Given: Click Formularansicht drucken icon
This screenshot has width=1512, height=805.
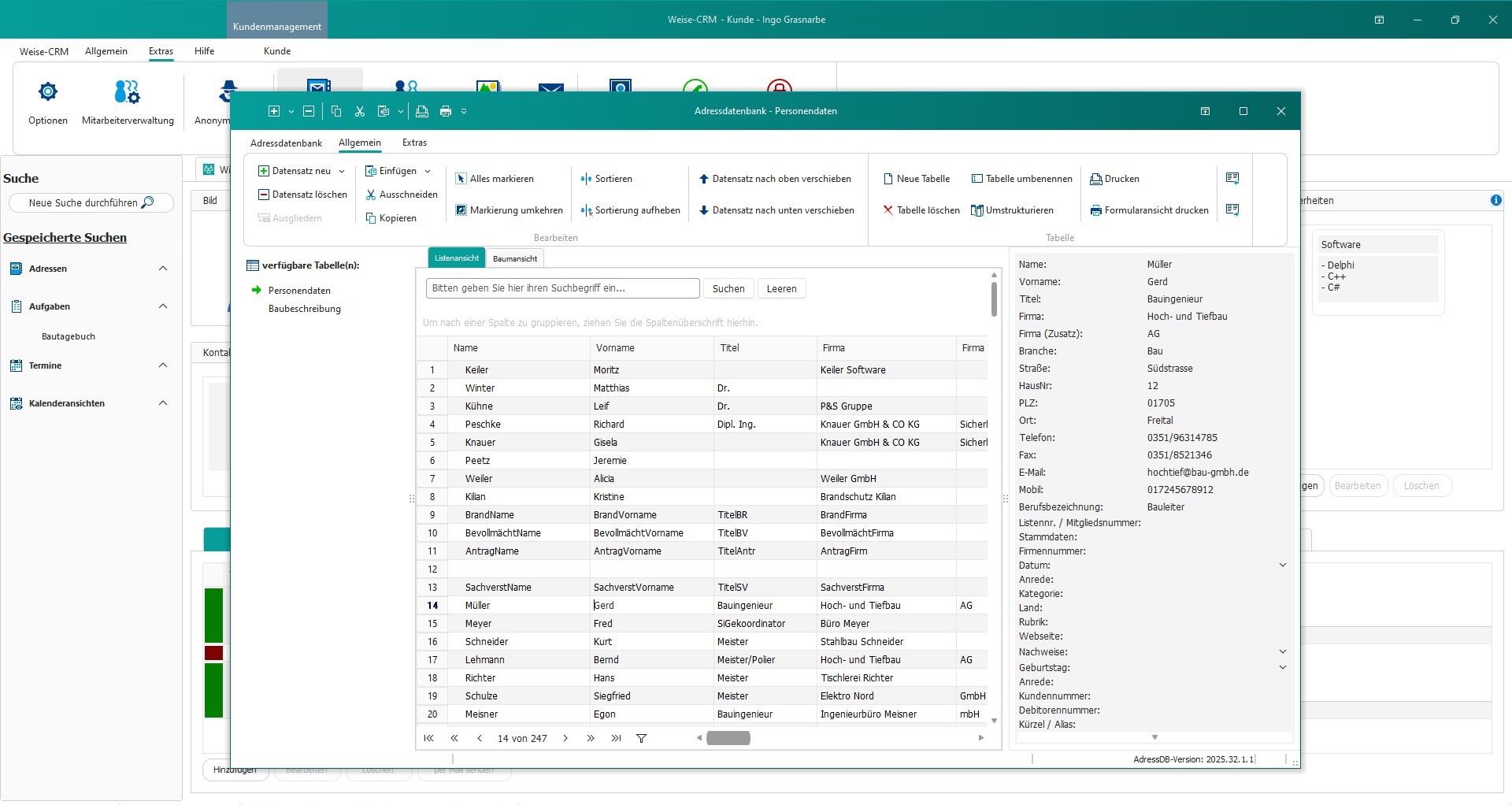Looking at the screenshot, I should (x=1095, y=210).
